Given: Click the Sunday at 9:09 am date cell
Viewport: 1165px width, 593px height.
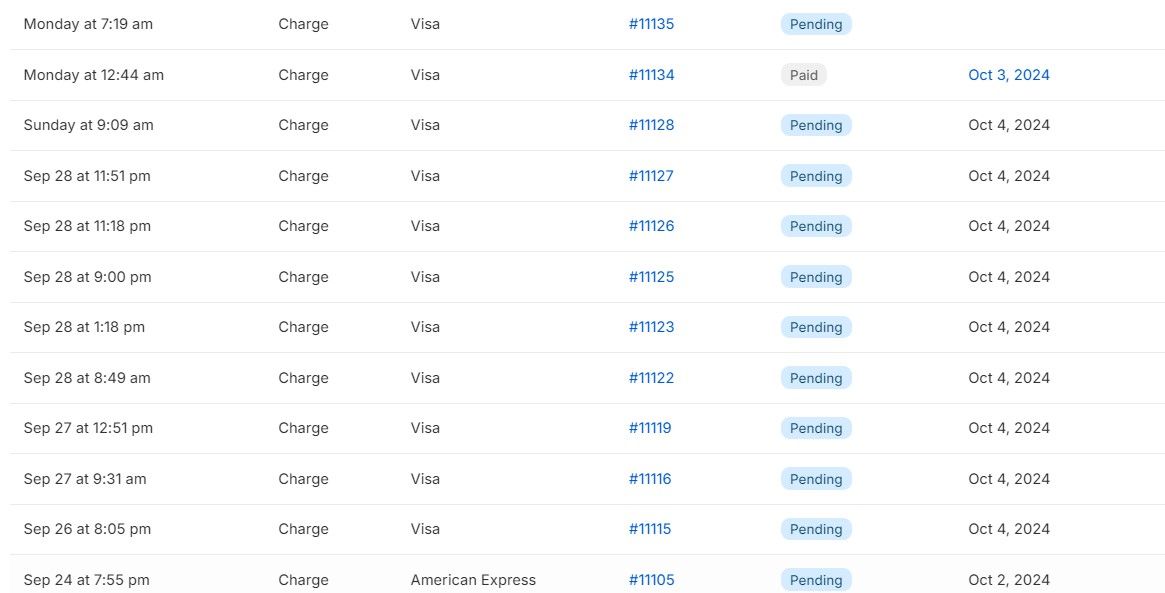Looking at the screenshot, I should 89,125.
